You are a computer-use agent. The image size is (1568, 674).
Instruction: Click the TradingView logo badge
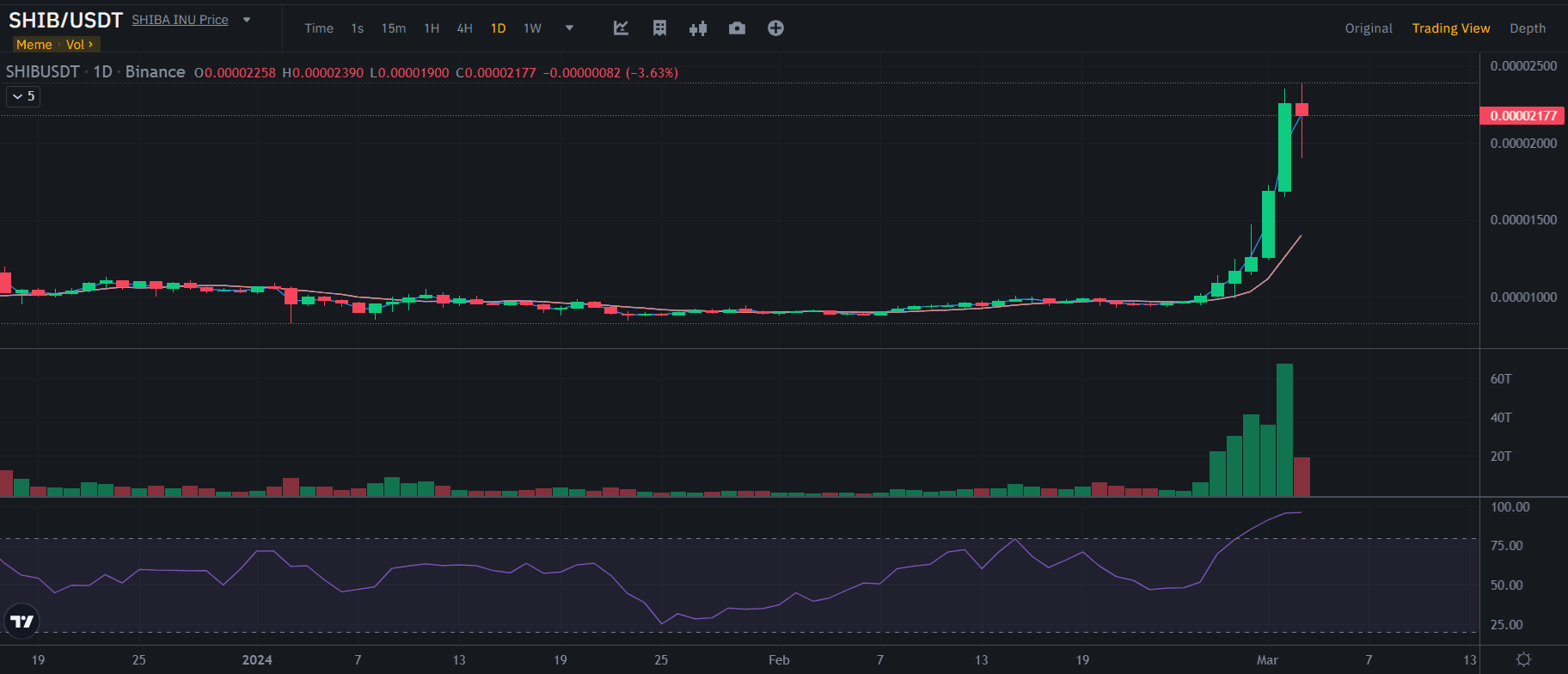[x=21, y=621]
